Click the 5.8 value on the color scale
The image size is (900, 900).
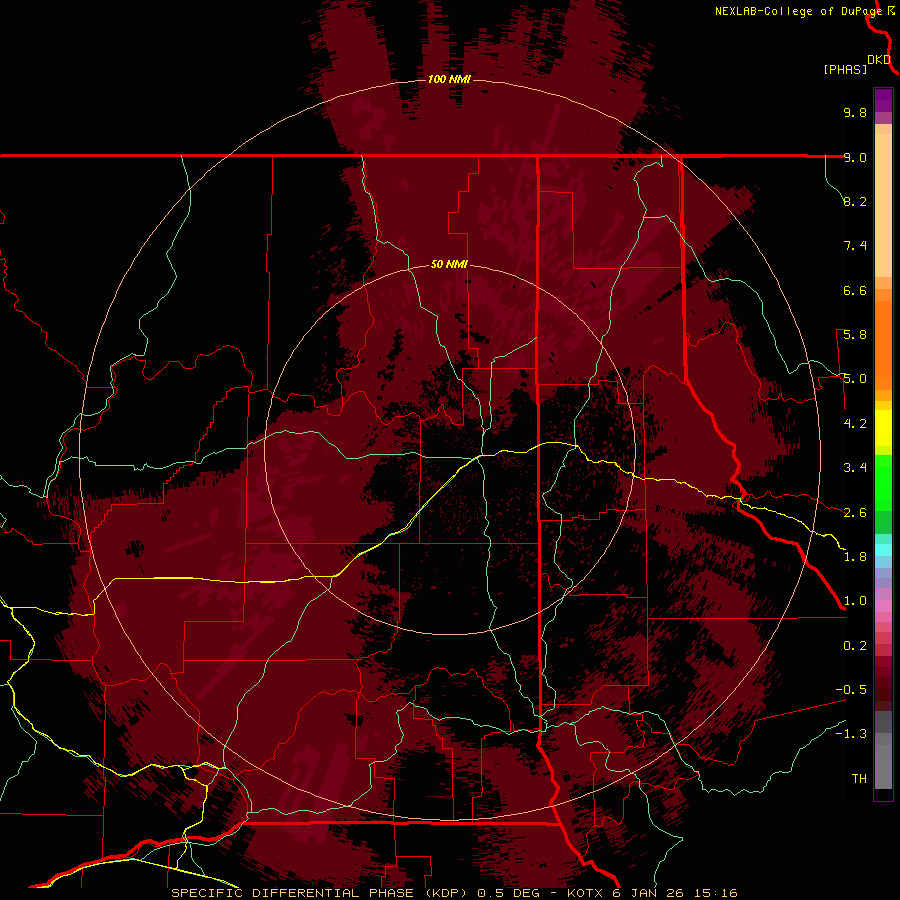855,335
